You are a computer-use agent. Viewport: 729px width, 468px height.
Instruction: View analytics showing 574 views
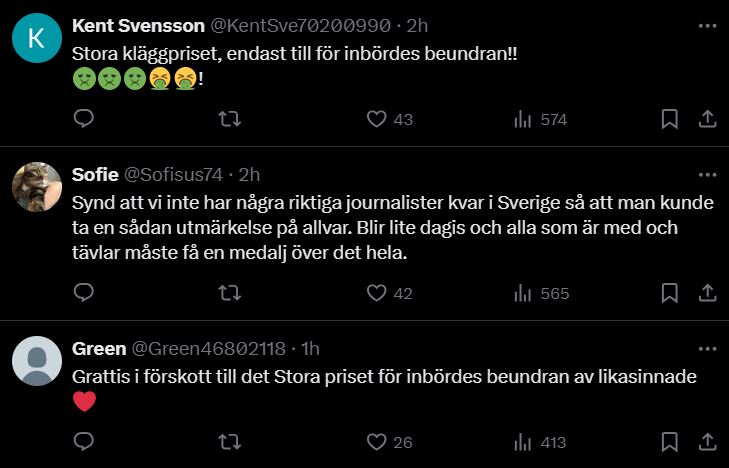click(x=522, y=119)
